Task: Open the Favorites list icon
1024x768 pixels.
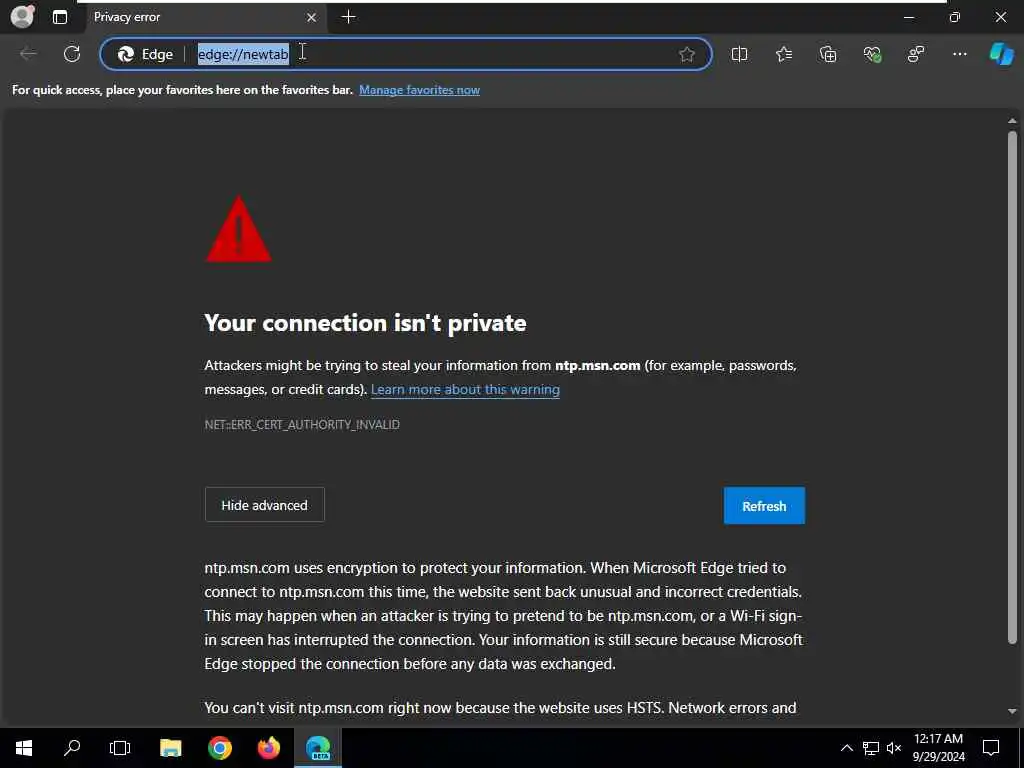Action: pos(784,54)
